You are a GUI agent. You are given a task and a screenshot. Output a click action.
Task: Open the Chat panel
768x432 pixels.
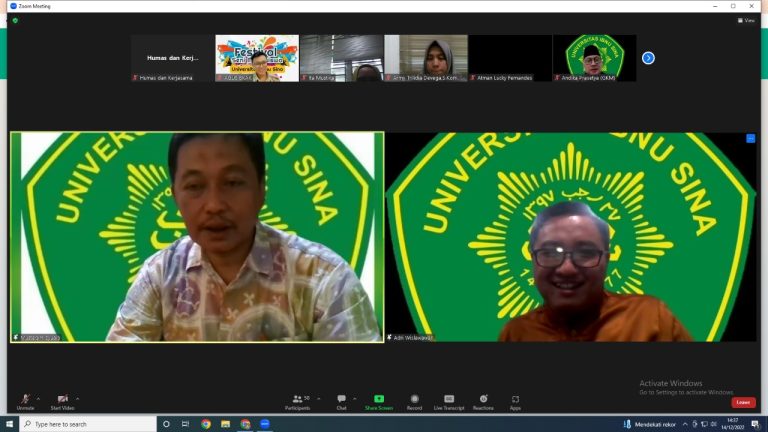[x=341, y=402]
